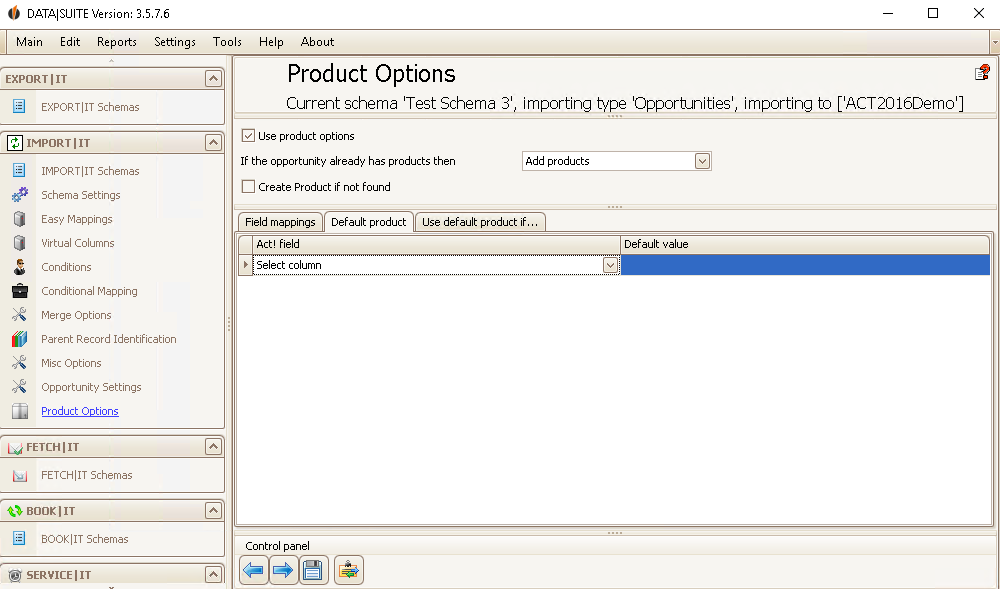The image size is (1000, 589).
Task: Open EXPORT|IT Schemas
Action: coord(90,107)
